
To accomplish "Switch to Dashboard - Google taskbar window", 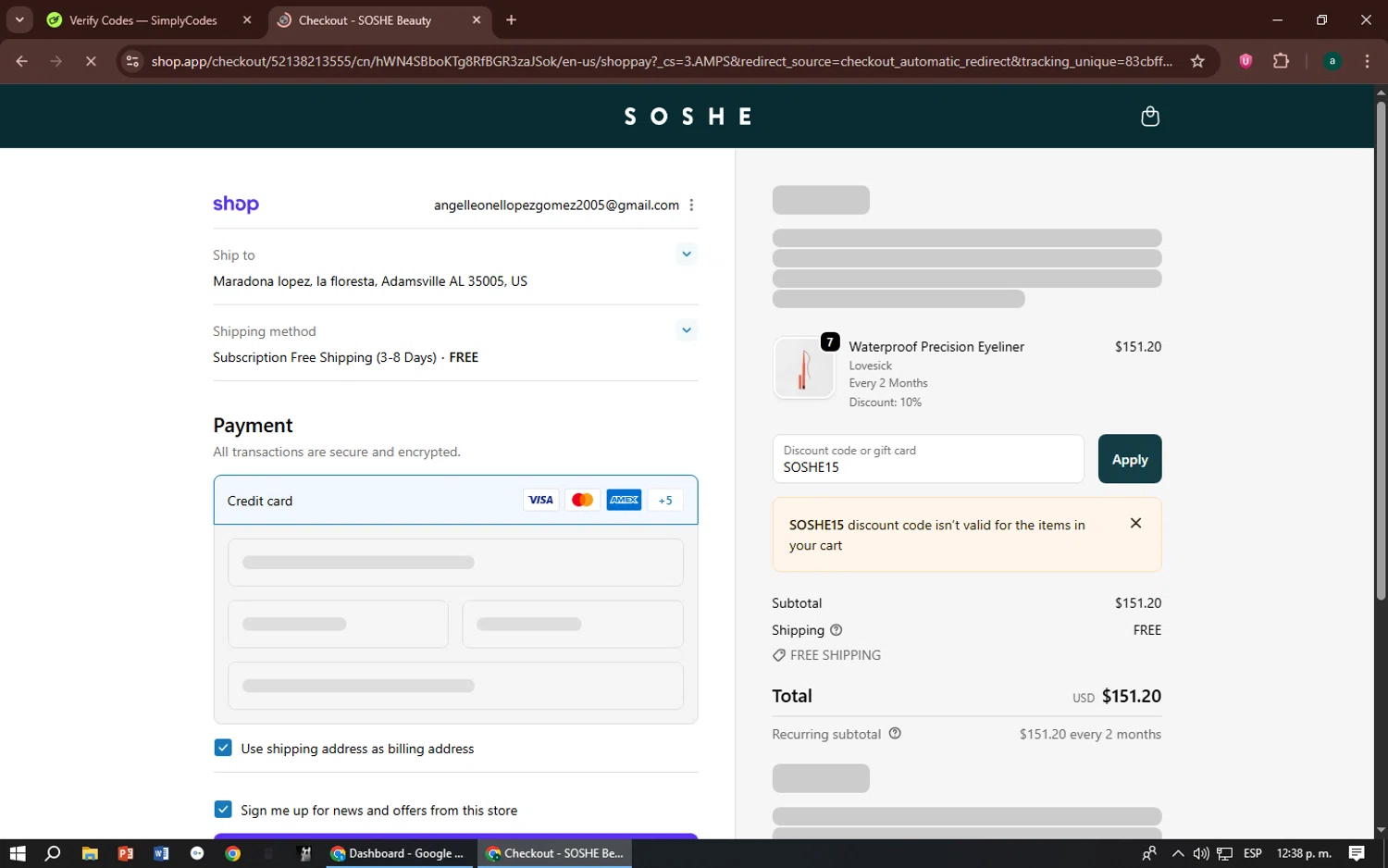I will [398, 853].
